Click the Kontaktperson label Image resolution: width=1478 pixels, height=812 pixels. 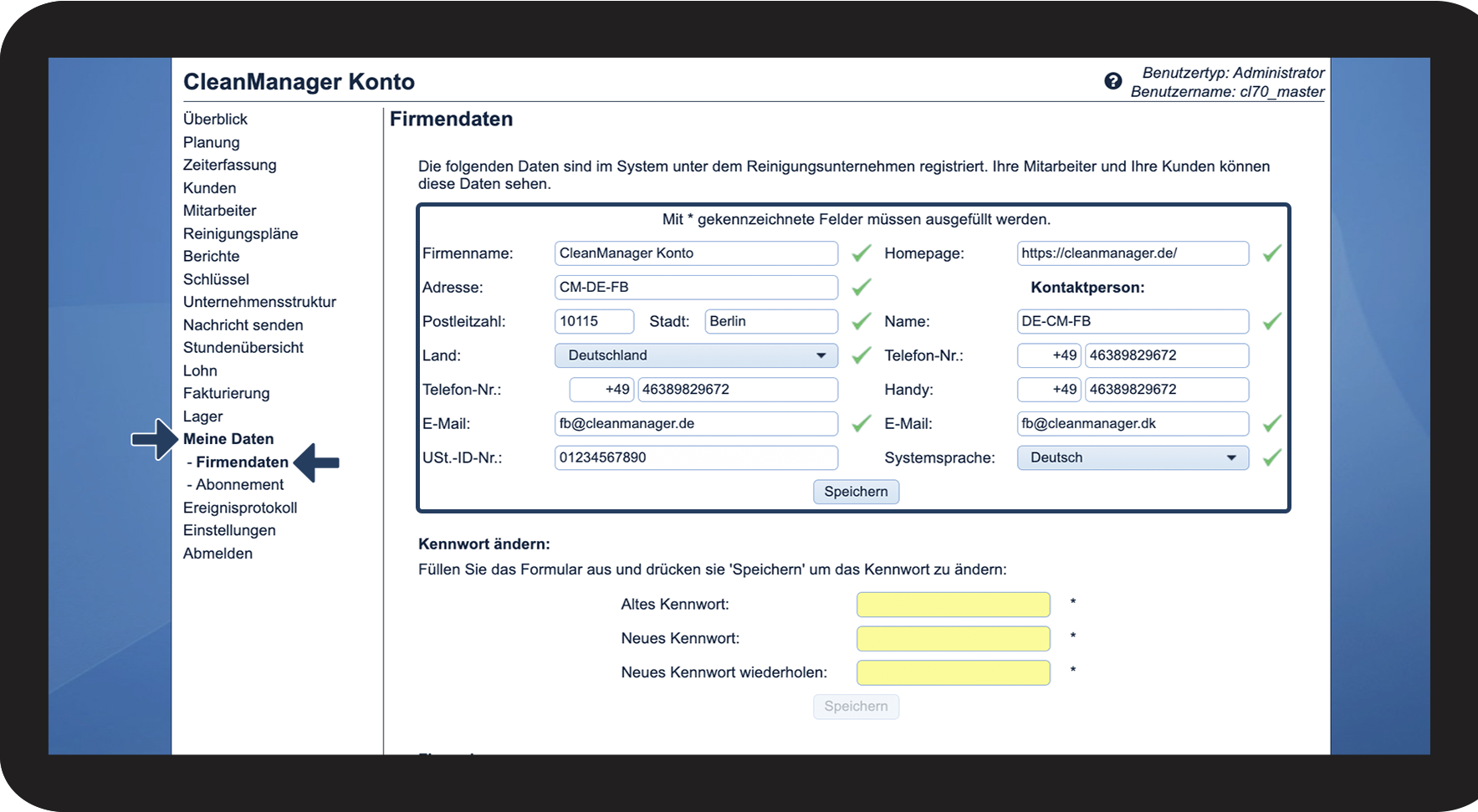(x=1087, y=288)
